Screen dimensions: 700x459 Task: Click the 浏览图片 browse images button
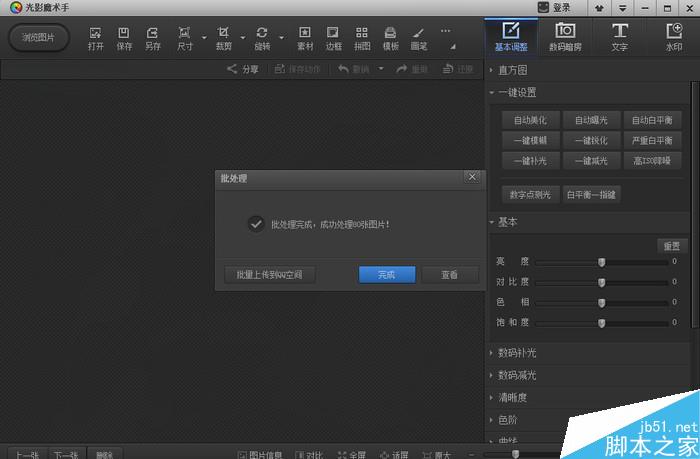point(39,38)
